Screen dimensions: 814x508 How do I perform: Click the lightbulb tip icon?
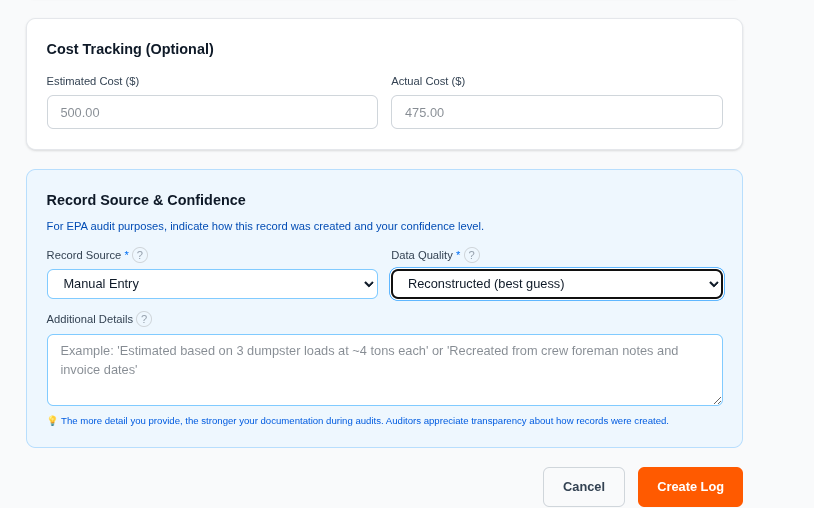52,421
